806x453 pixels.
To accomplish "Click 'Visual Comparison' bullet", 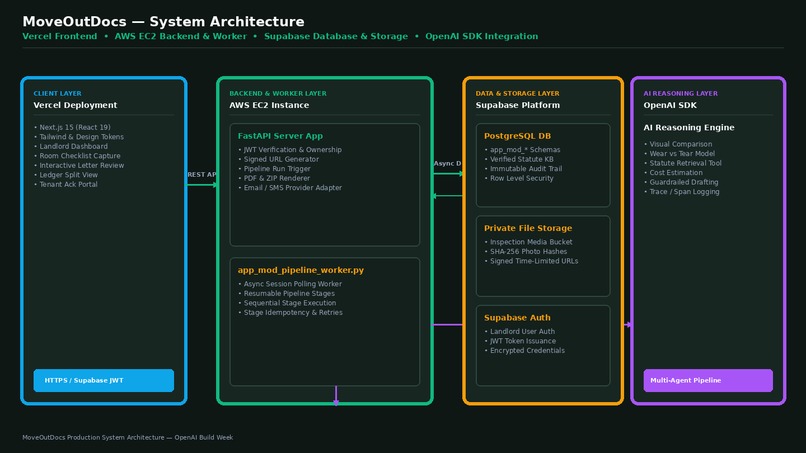I will pyautogui.click(x=678, y=144).
